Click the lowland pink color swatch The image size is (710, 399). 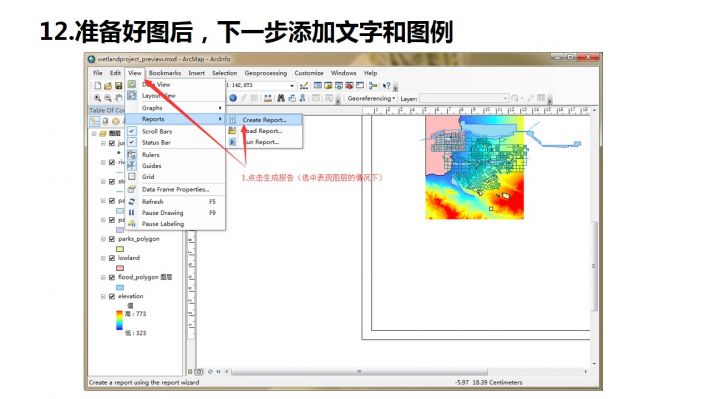[120, 268]
